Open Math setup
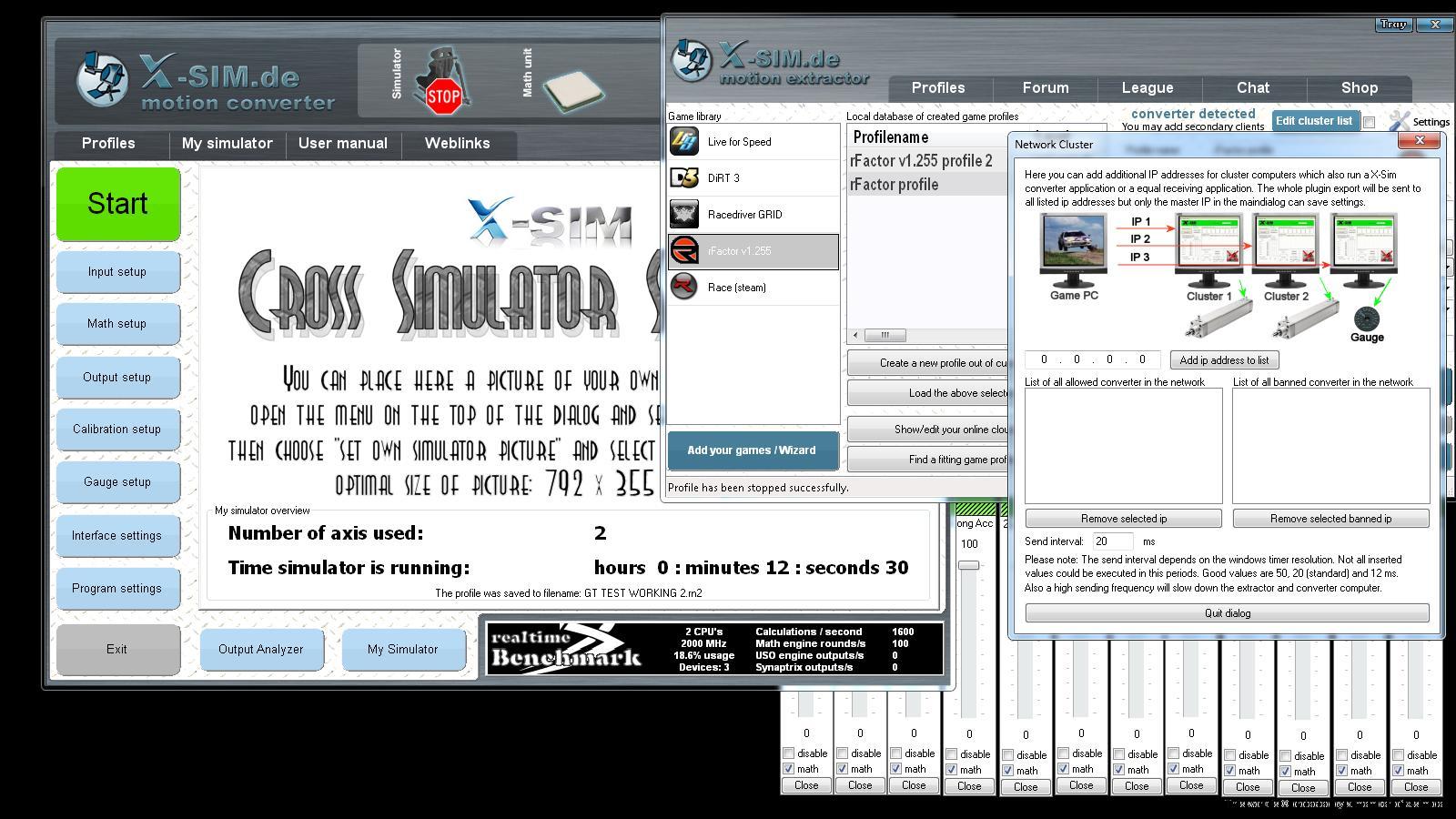This screenshot has width=1456, height=819. [x=117, y=324]
